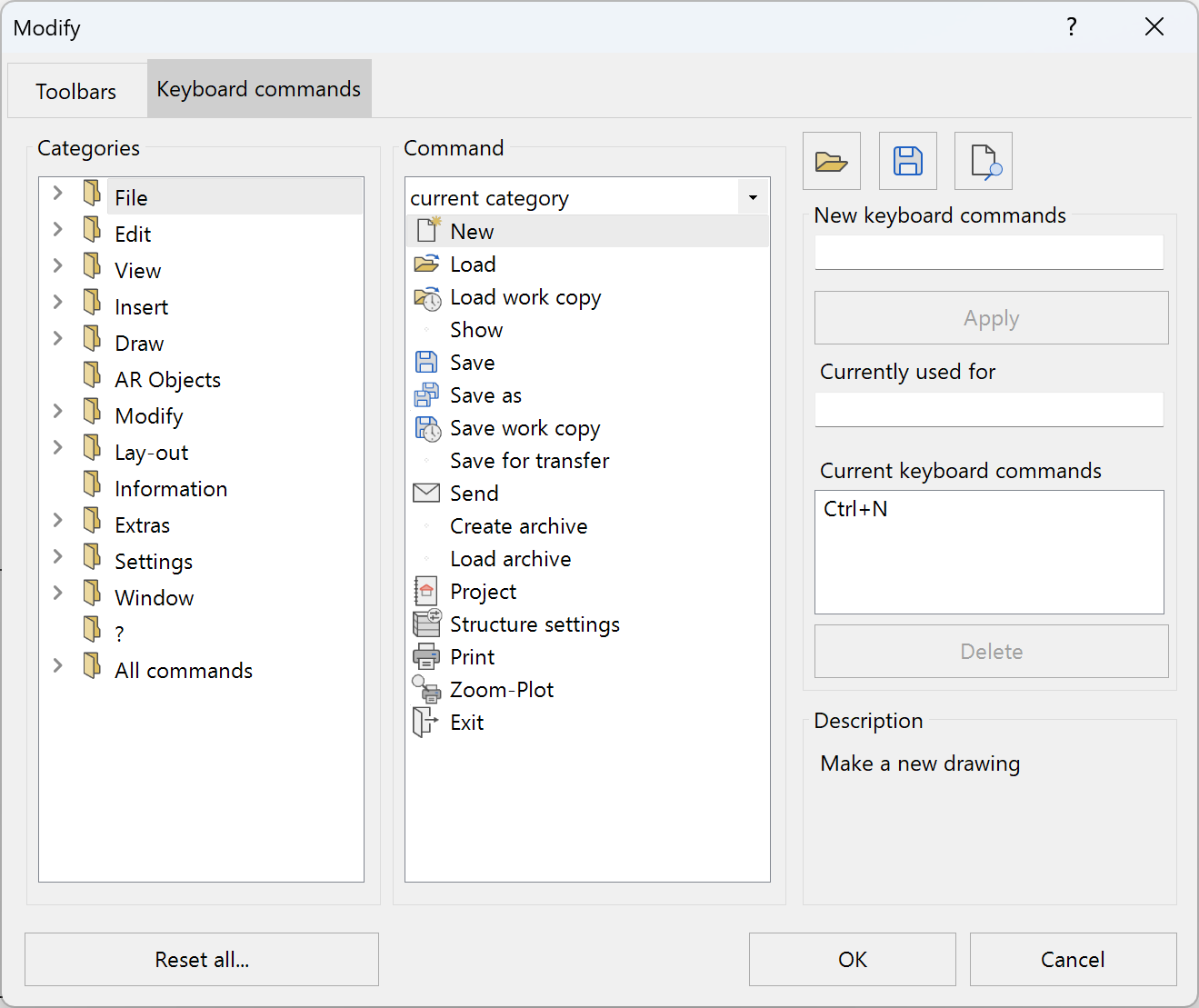The image size is (1199, 1008).
Task: Open a keyboard command file using the folder icon
Action: tap(831, 161)
